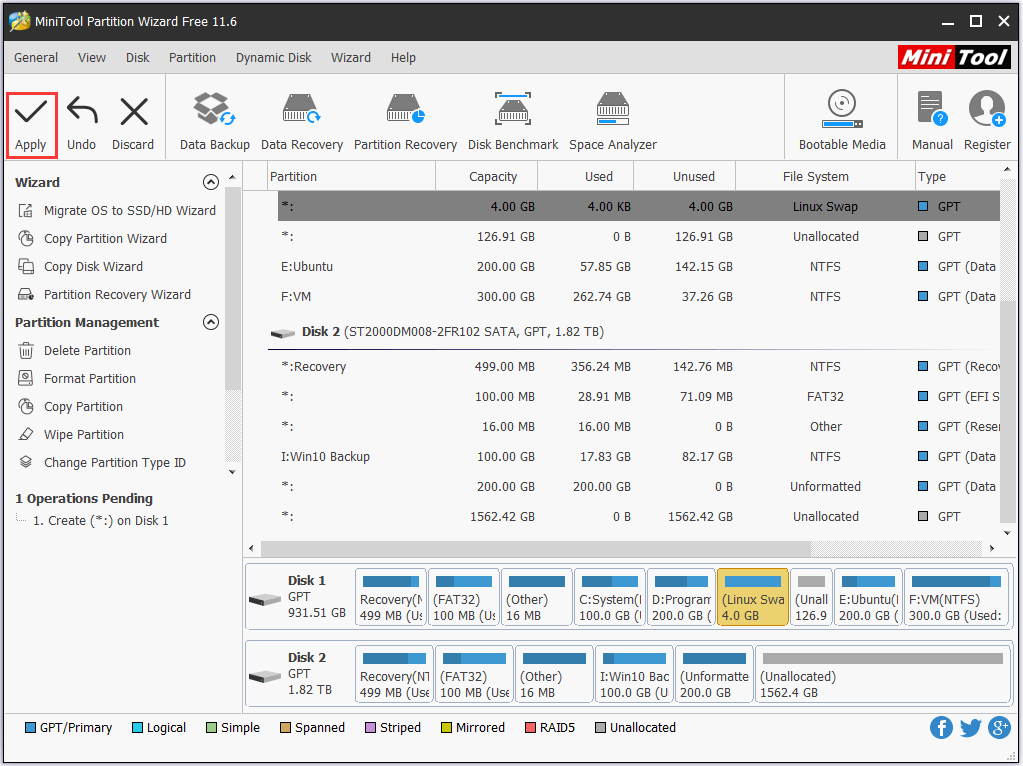Viewport: 1023px width, 766px height.
Task: Open Space Analyzer tool
Action: click(x=613, y=123)
